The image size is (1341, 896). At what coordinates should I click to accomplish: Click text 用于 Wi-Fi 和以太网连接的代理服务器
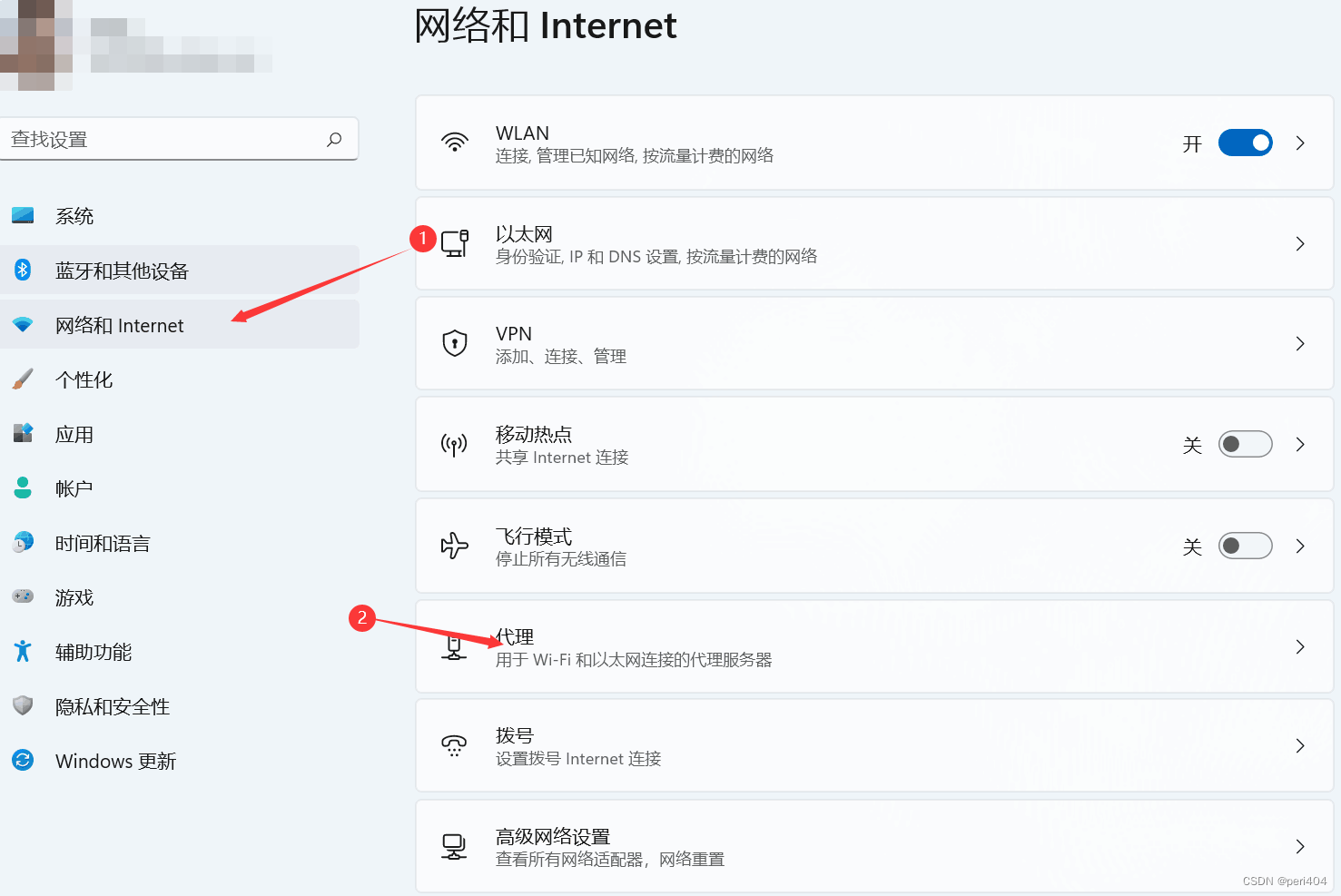(x=634, y=660)
